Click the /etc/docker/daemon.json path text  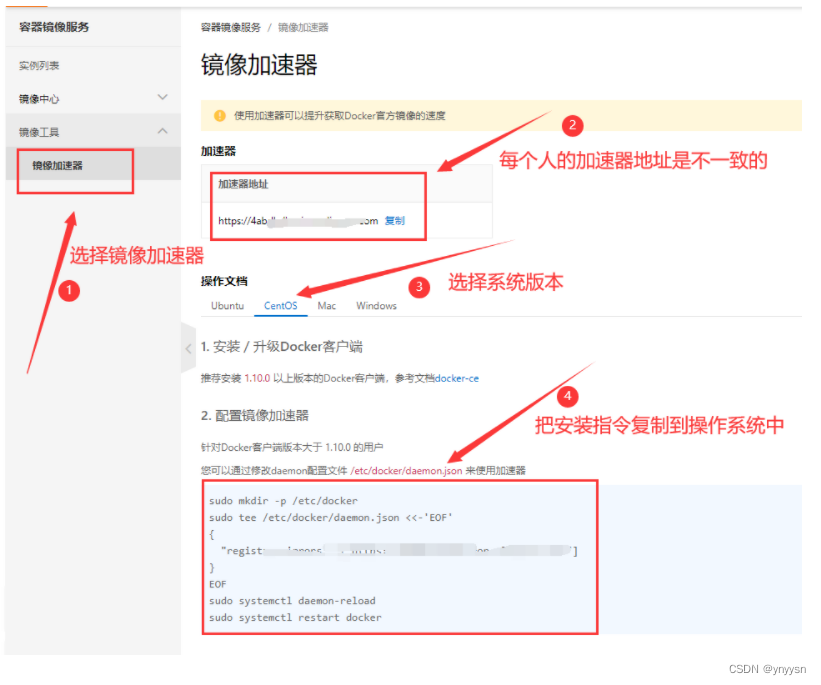tap(406, 470)
